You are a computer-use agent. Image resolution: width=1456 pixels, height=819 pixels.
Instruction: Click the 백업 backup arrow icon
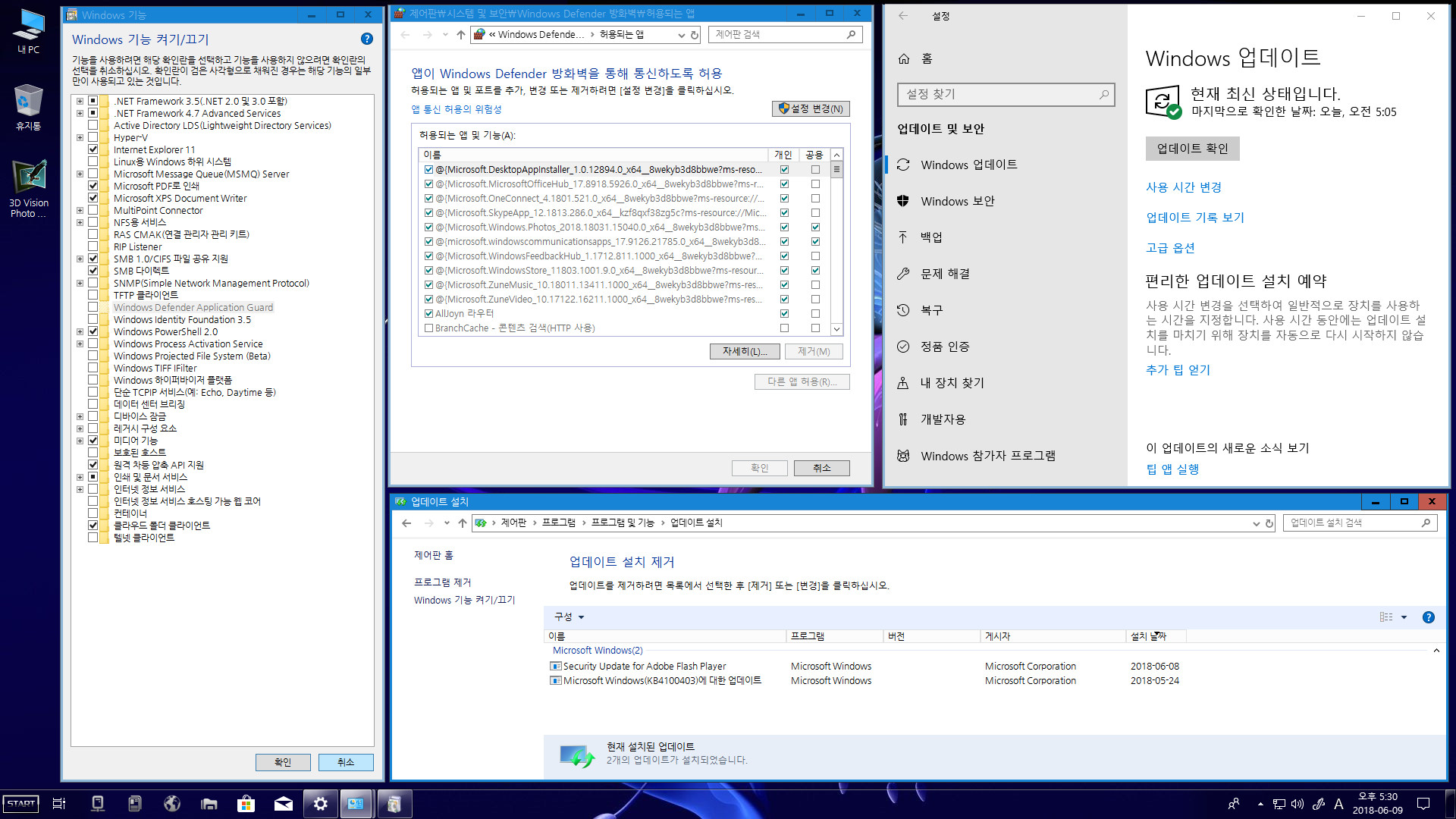pyautogui.click(x=903, y=237)
